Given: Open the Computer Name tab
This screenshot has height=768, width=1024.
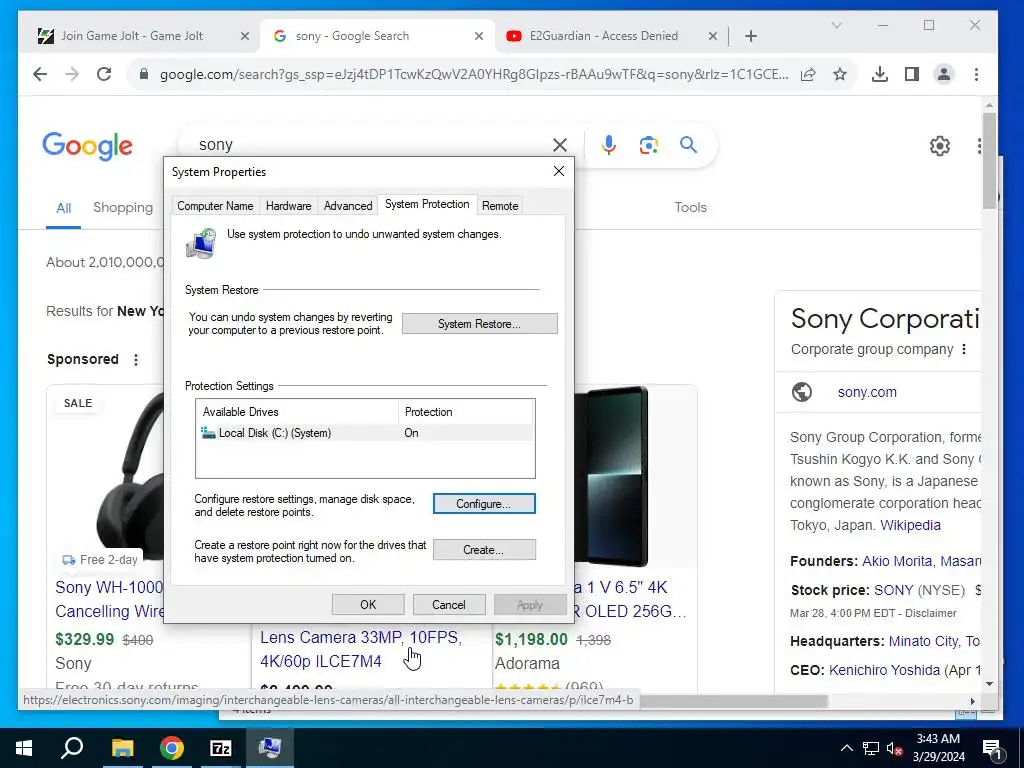Looking at the screenshot, I should (x=215, y=206).
